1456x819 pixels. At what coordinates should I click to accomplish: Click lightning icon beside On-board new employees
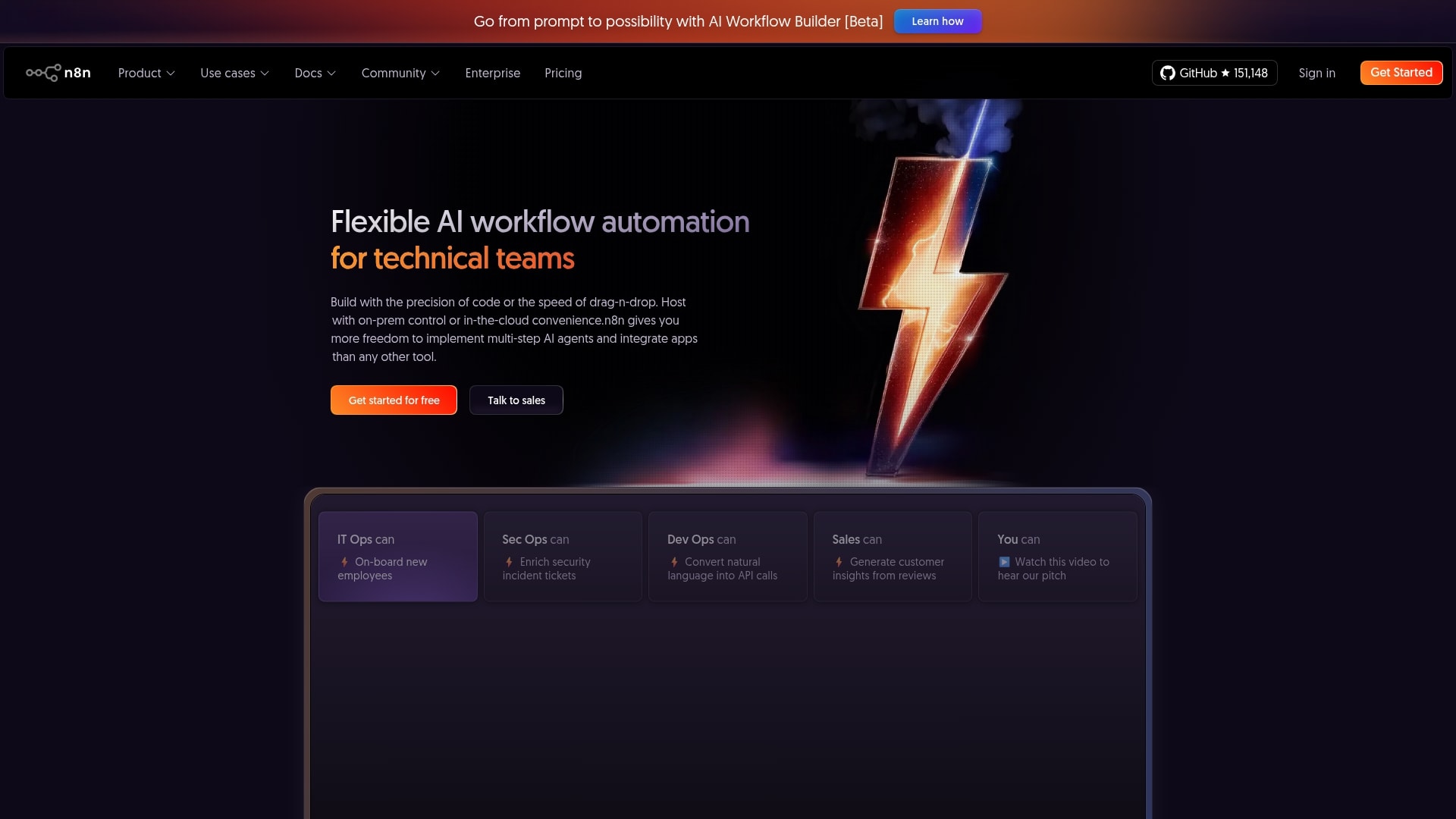click(344, 562)
